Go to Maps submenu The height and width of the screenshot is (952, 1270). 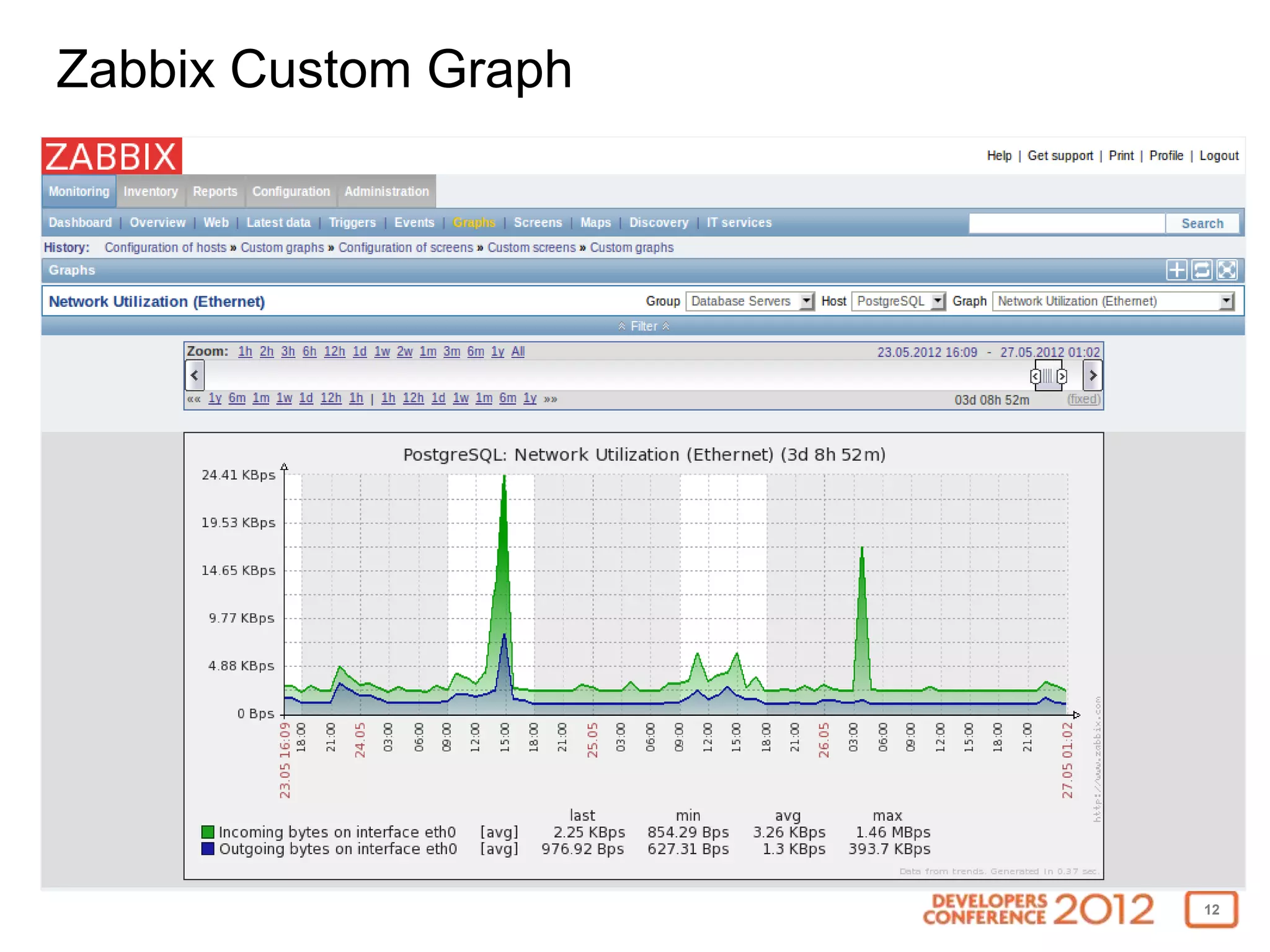(x=595, y=223)
